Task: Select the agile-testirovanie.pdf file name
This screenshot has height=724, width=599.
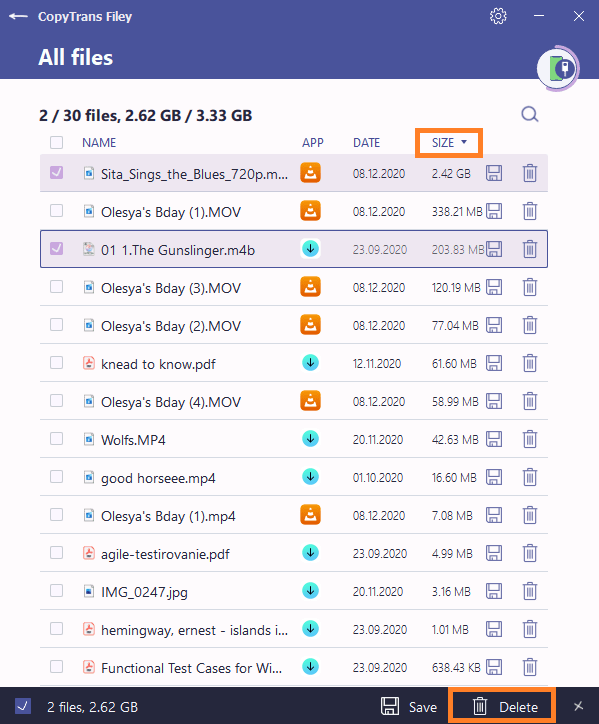Action: coord(165,554)
